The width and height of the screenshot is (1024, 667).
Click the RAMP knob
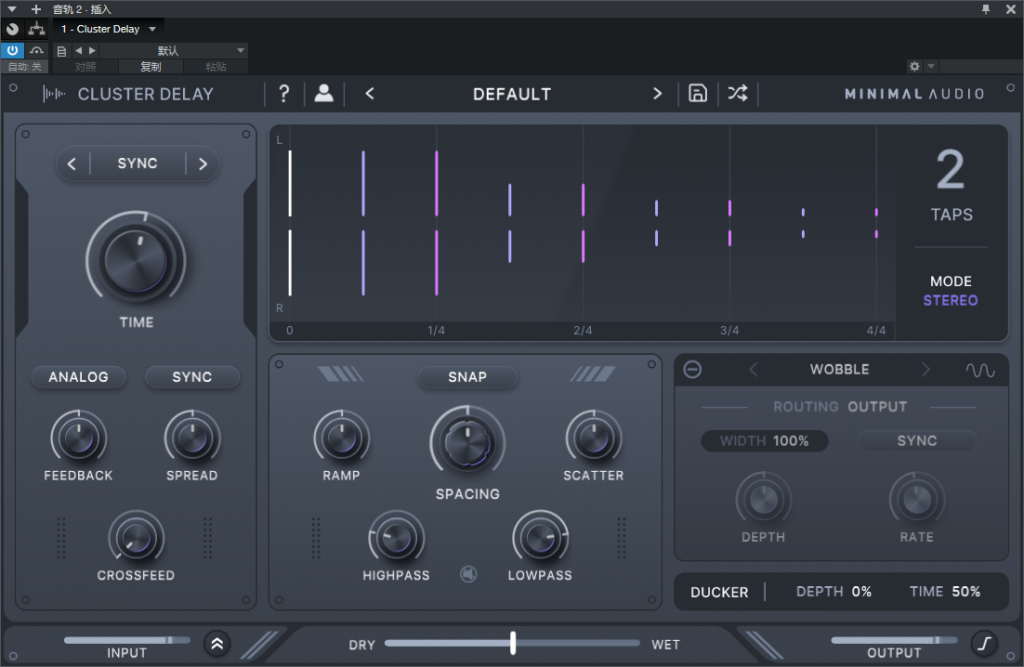342,437
